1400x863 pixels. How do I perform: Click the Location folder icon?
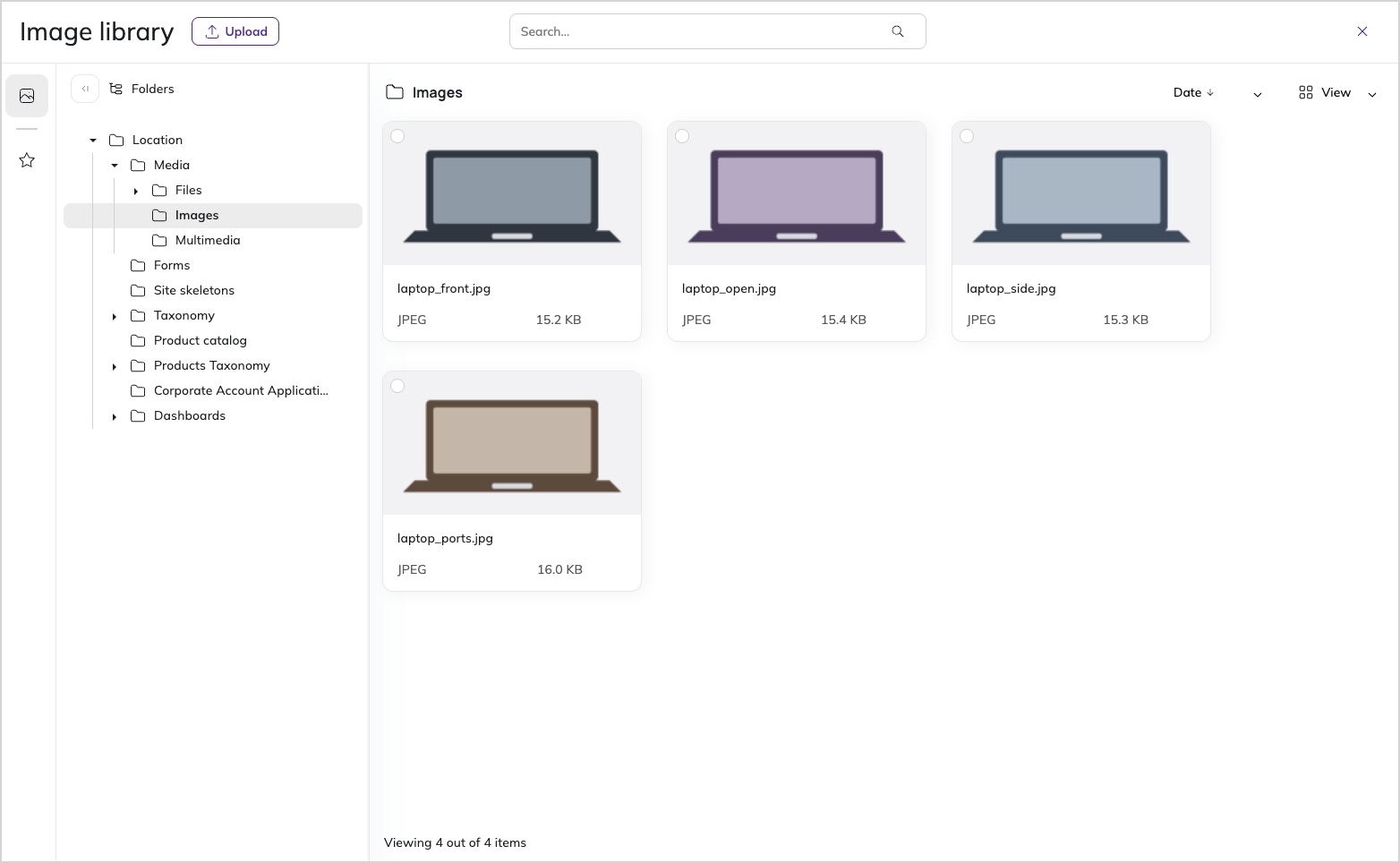116,140
